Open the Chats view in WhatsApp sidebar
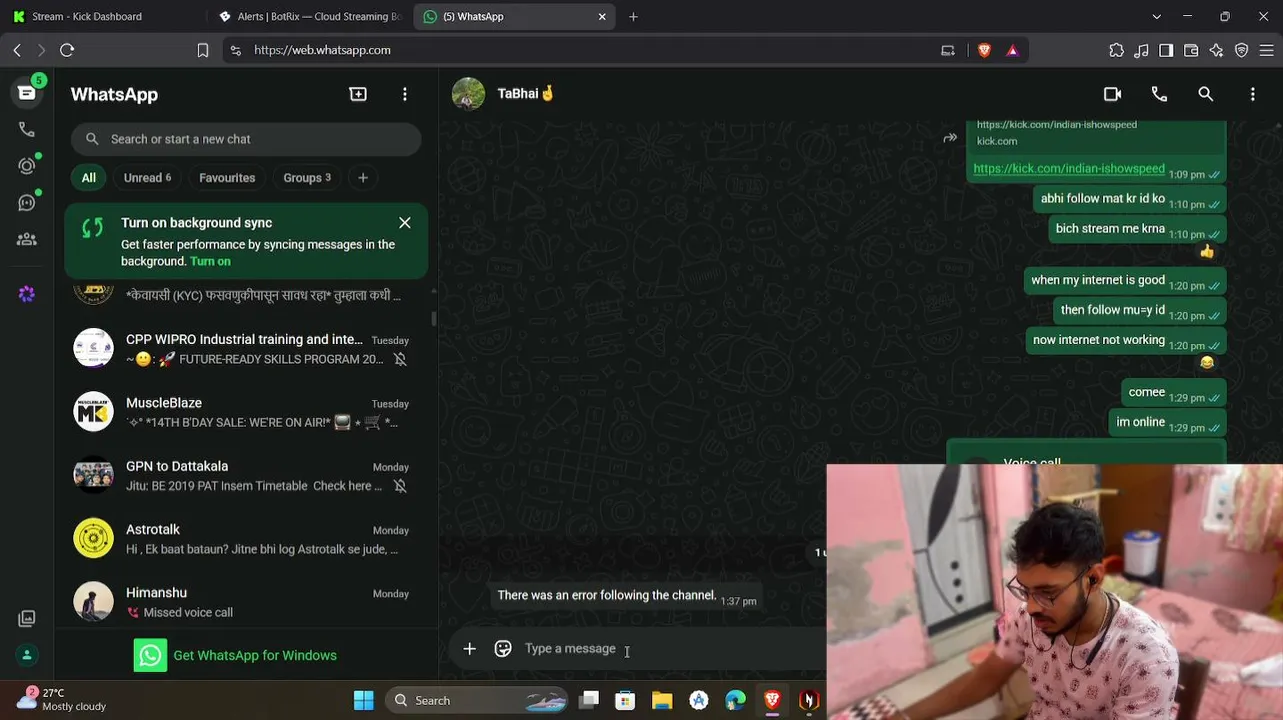This screenshot has height=720, width=1283. (27, 93)
